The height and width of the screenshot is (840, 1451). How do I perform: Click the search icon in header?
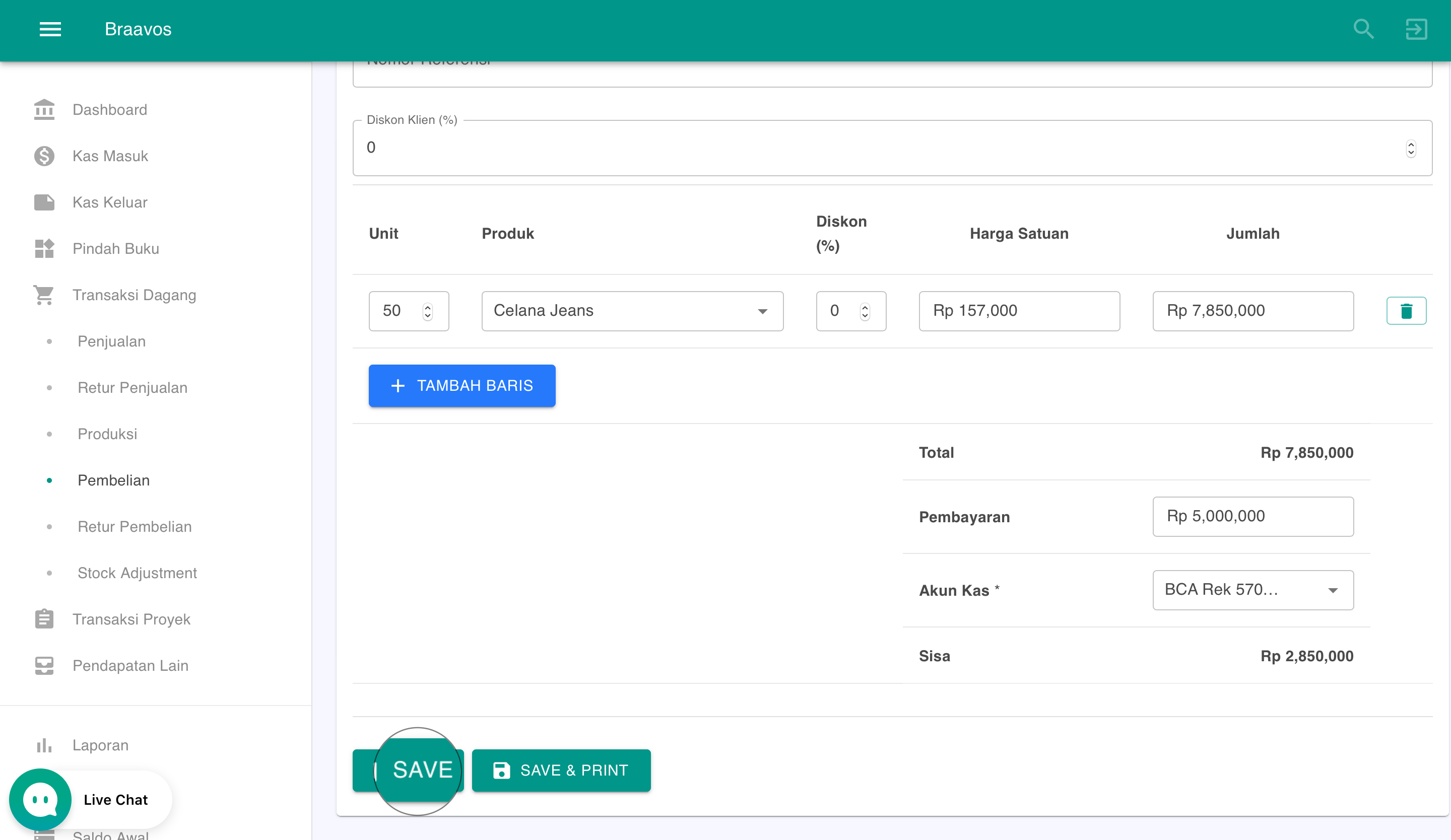coord(1363,29)
